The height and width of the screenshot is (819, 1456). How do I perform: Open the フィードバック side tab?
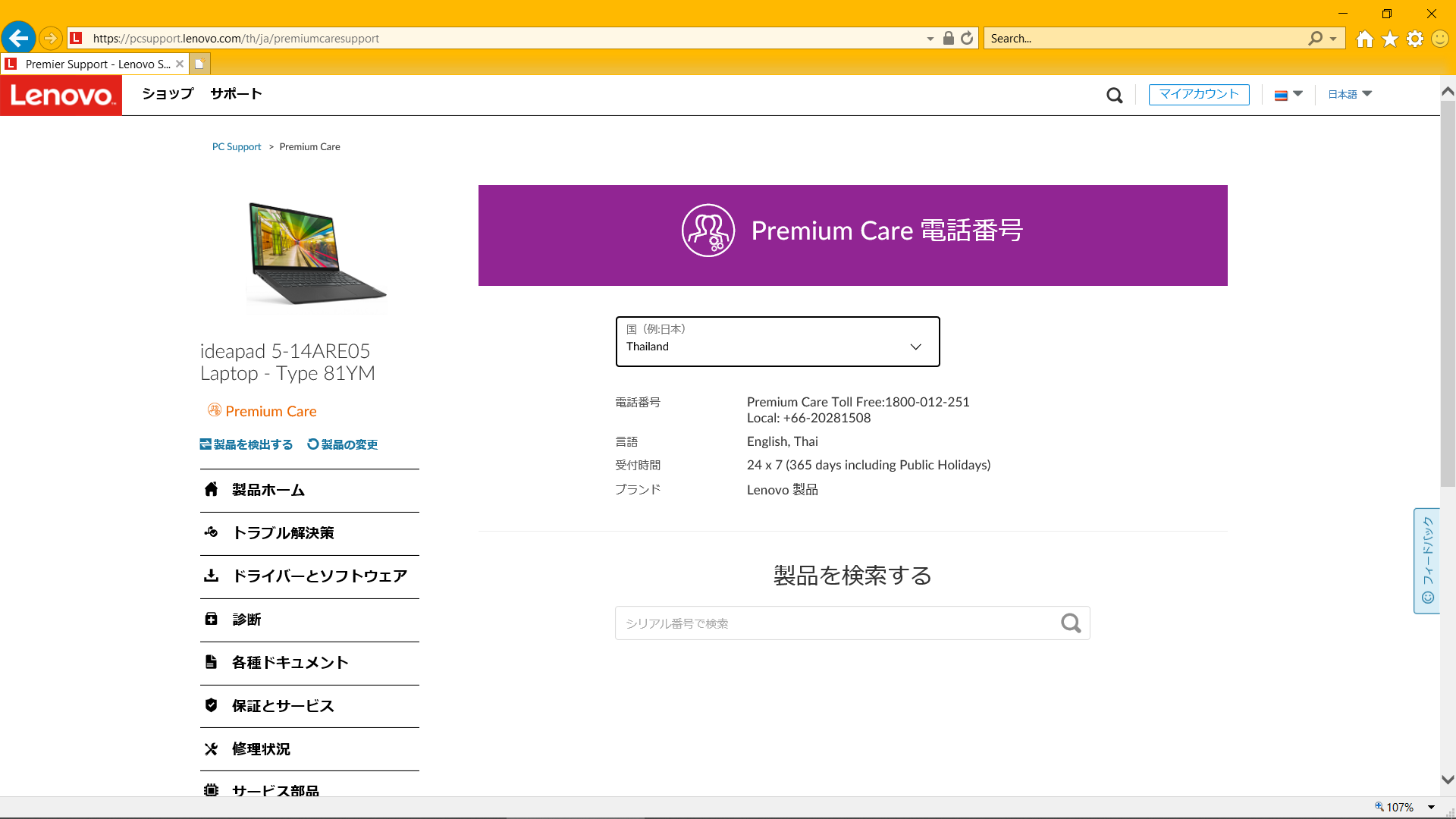click(x=1426, y=561)
